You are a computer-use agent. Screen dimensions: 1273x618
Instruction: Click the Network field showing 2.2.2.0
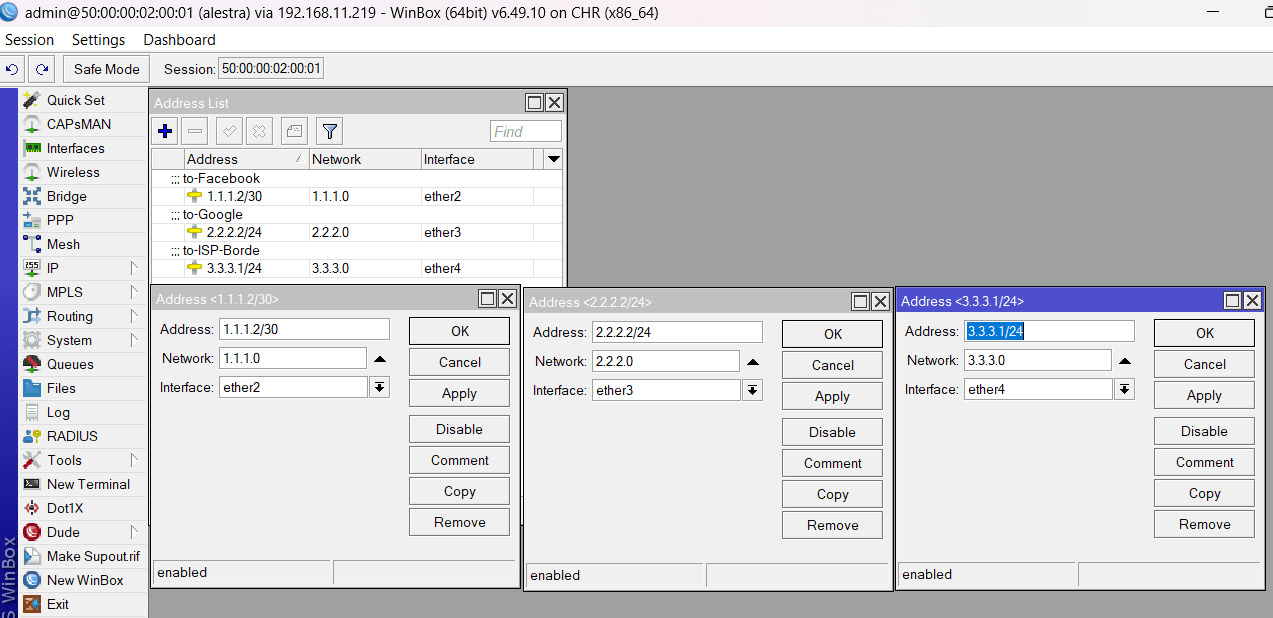[x=665, y=361]
